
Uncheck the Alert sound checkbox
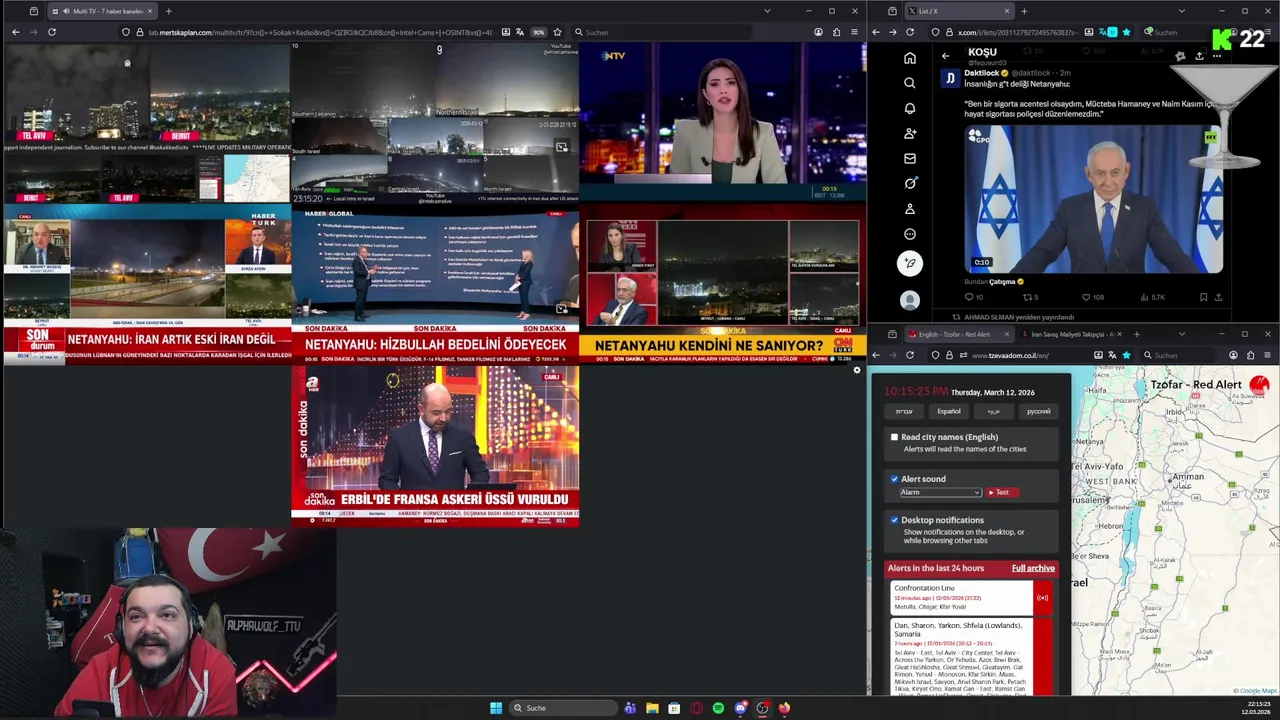[894, 479]
